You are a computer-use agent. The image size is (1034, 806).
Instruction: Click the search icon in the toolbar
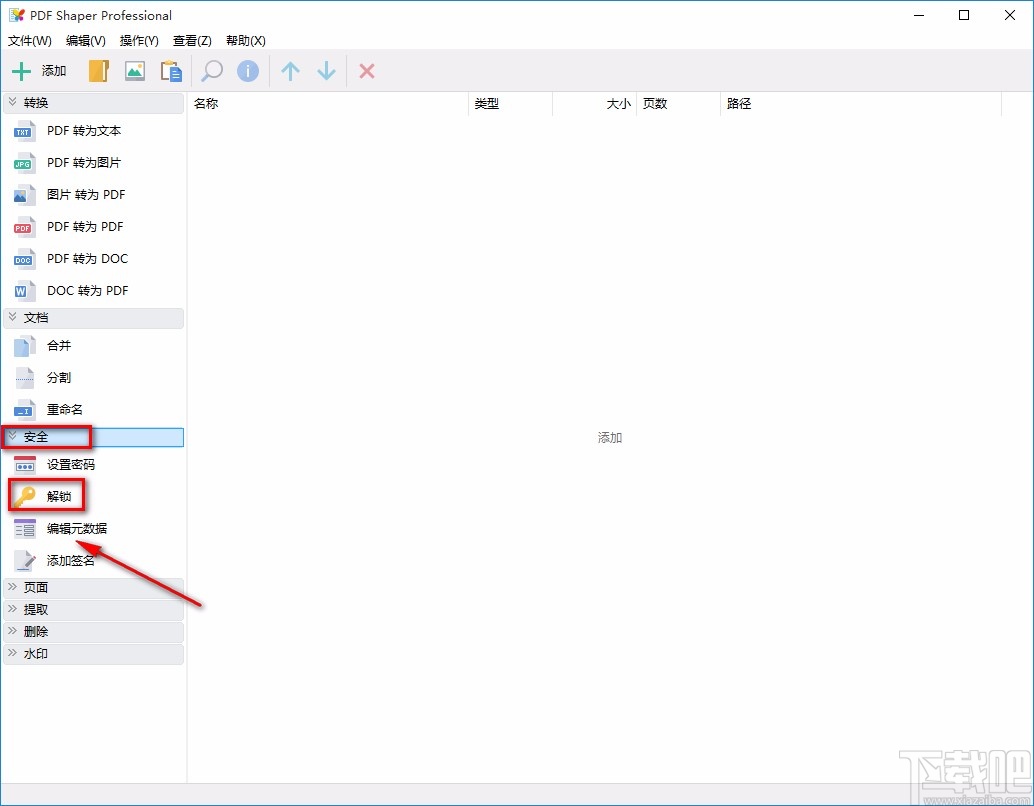(211, 71)
